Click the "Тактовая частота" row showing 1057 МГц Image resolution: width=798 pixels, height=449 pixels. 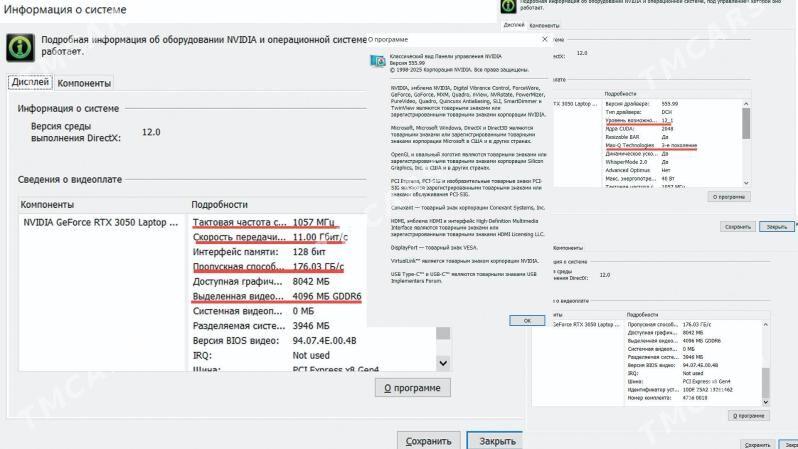pyautogui.click(x=264, y=222)
